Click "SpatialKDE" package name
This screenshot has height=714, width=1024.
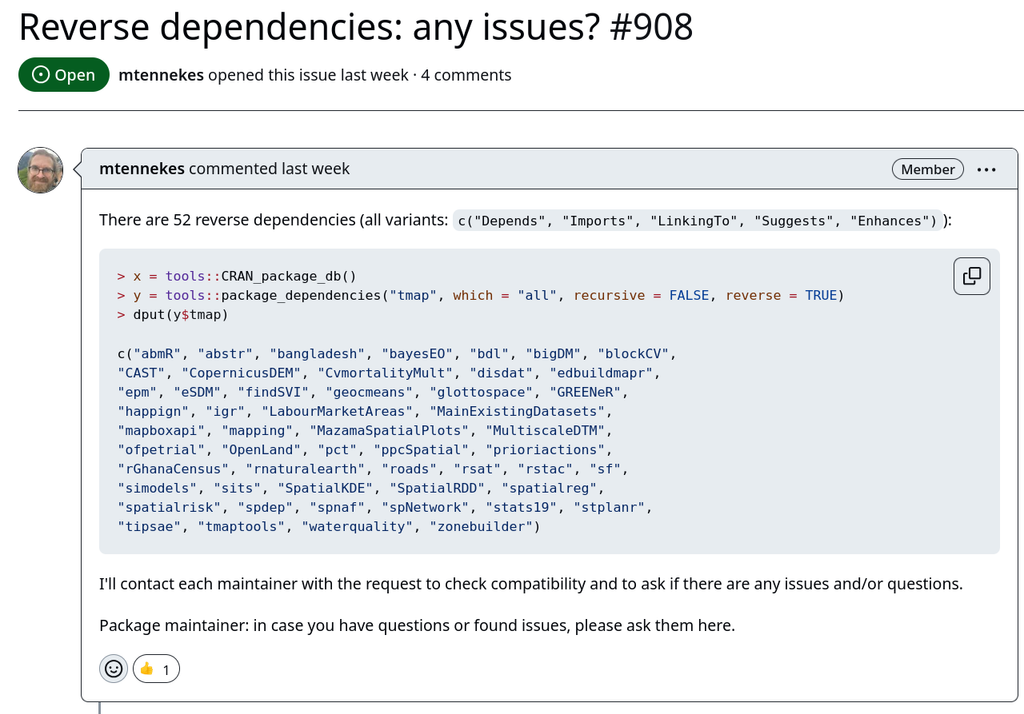pos(325,488)
